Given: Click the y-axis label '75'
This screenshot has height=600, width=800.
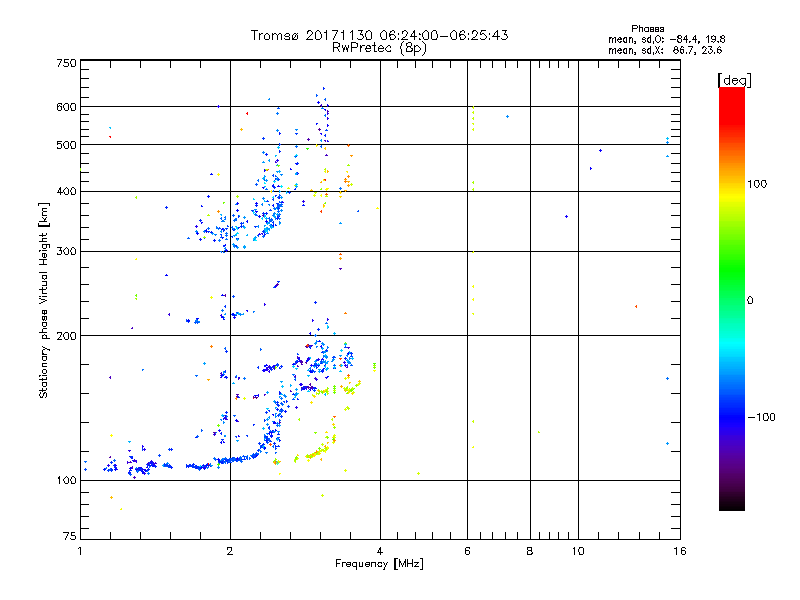Looking at the screenshot, I should coord(70,536).
